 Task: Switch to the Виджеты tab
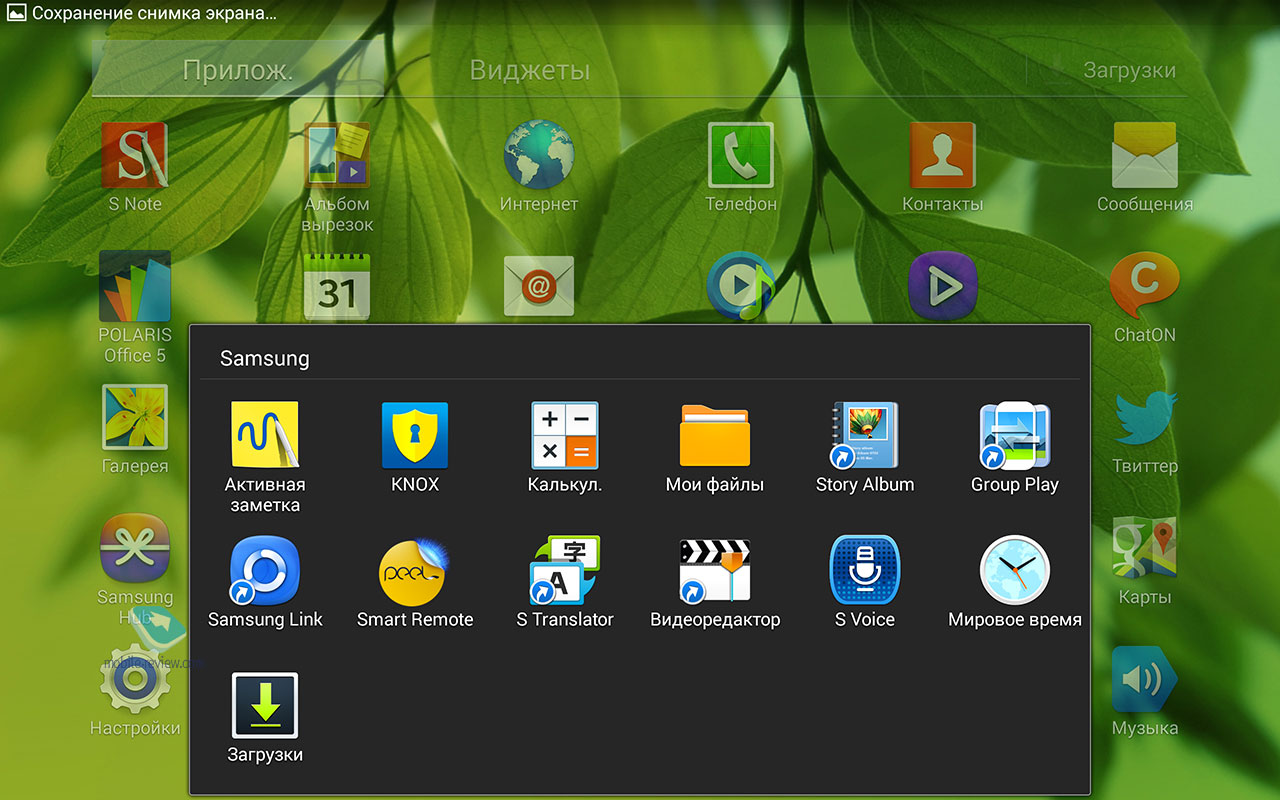click(530, 70)
